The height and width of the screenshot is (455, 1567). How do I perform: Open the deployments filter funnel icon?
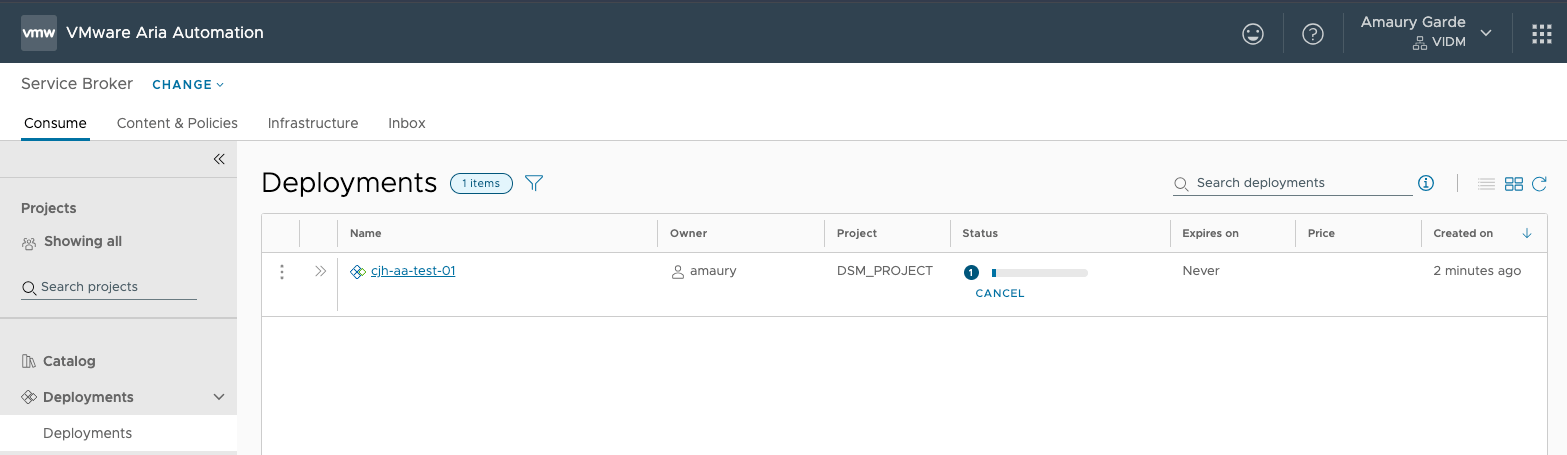(534, 183)
